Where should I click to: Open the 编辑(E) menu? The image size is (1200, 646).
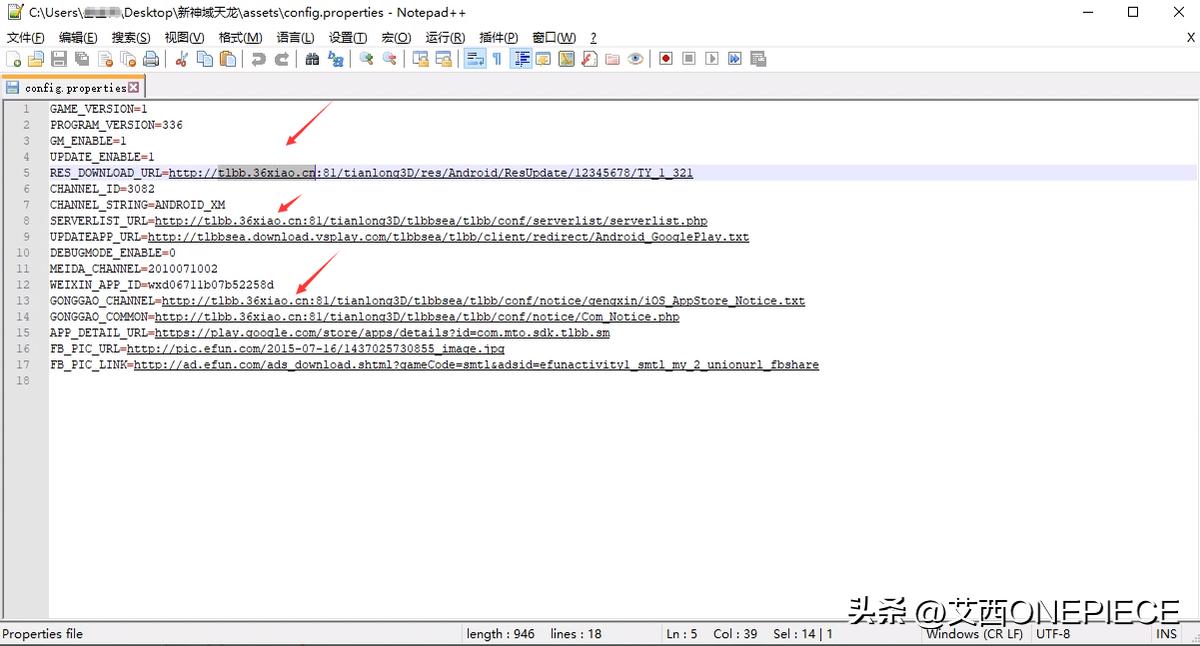click(78, 37)
